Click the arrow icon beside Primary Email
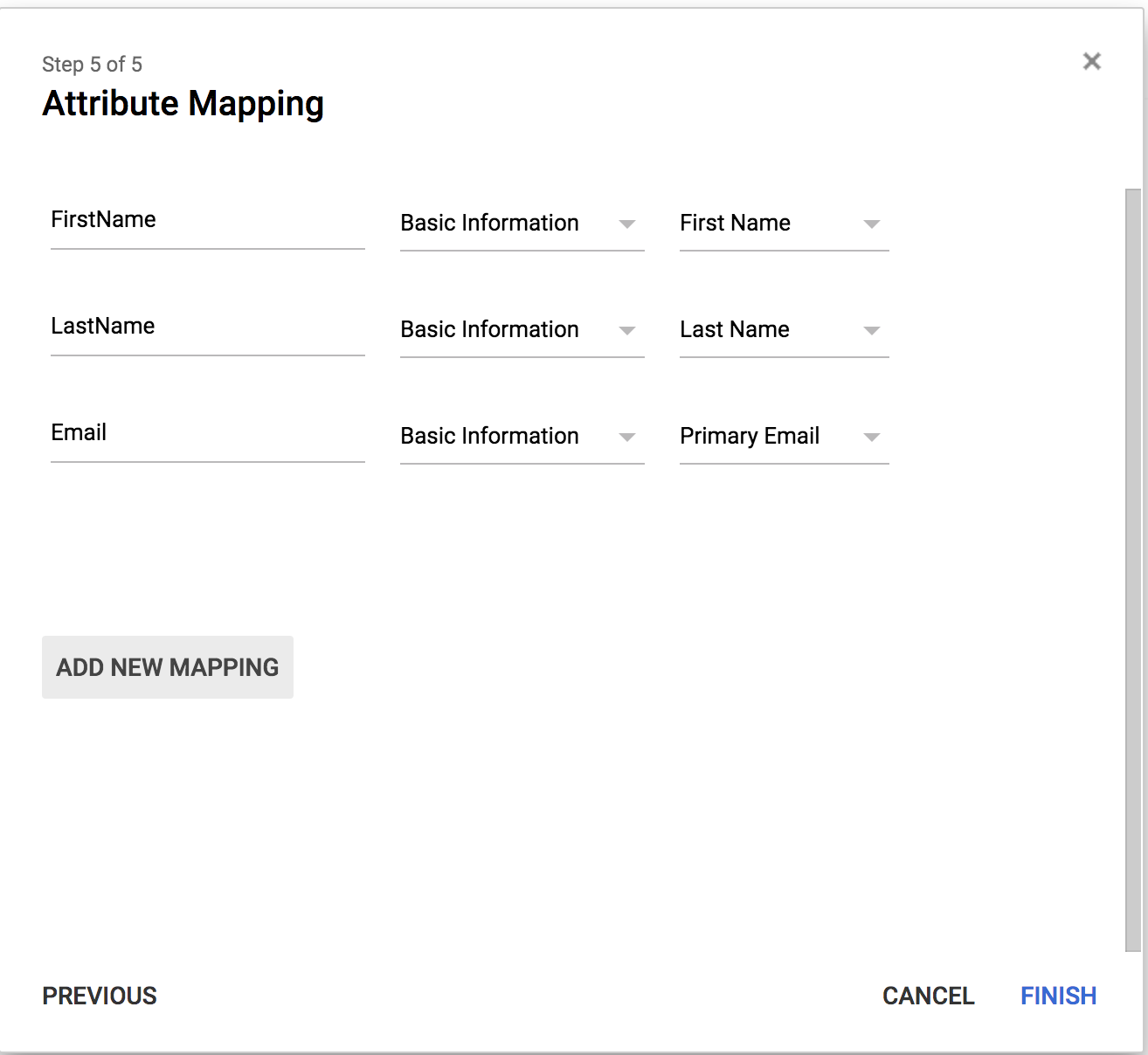The height and width of the screenshot is (1055, 1148). pyautogui.click(x=871, y=438)
